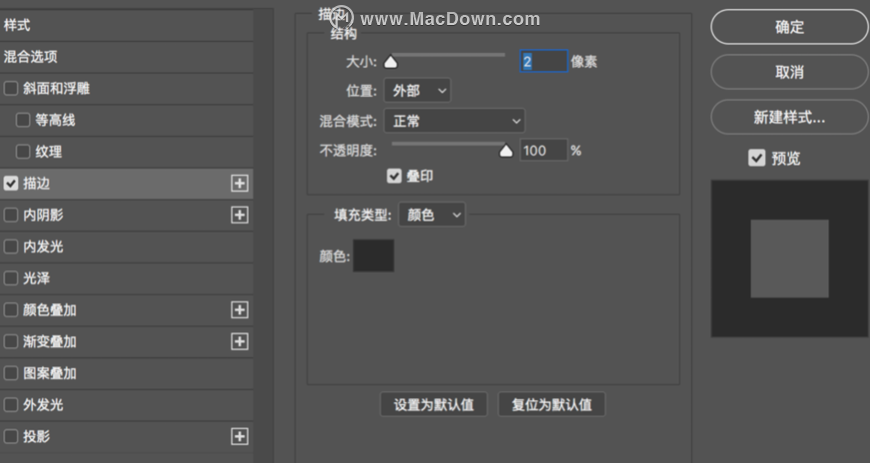This screenshot has width=870, height=463.
Task: Click the 不透明度 opacity slider handle
Action: (x=505, y=150)
